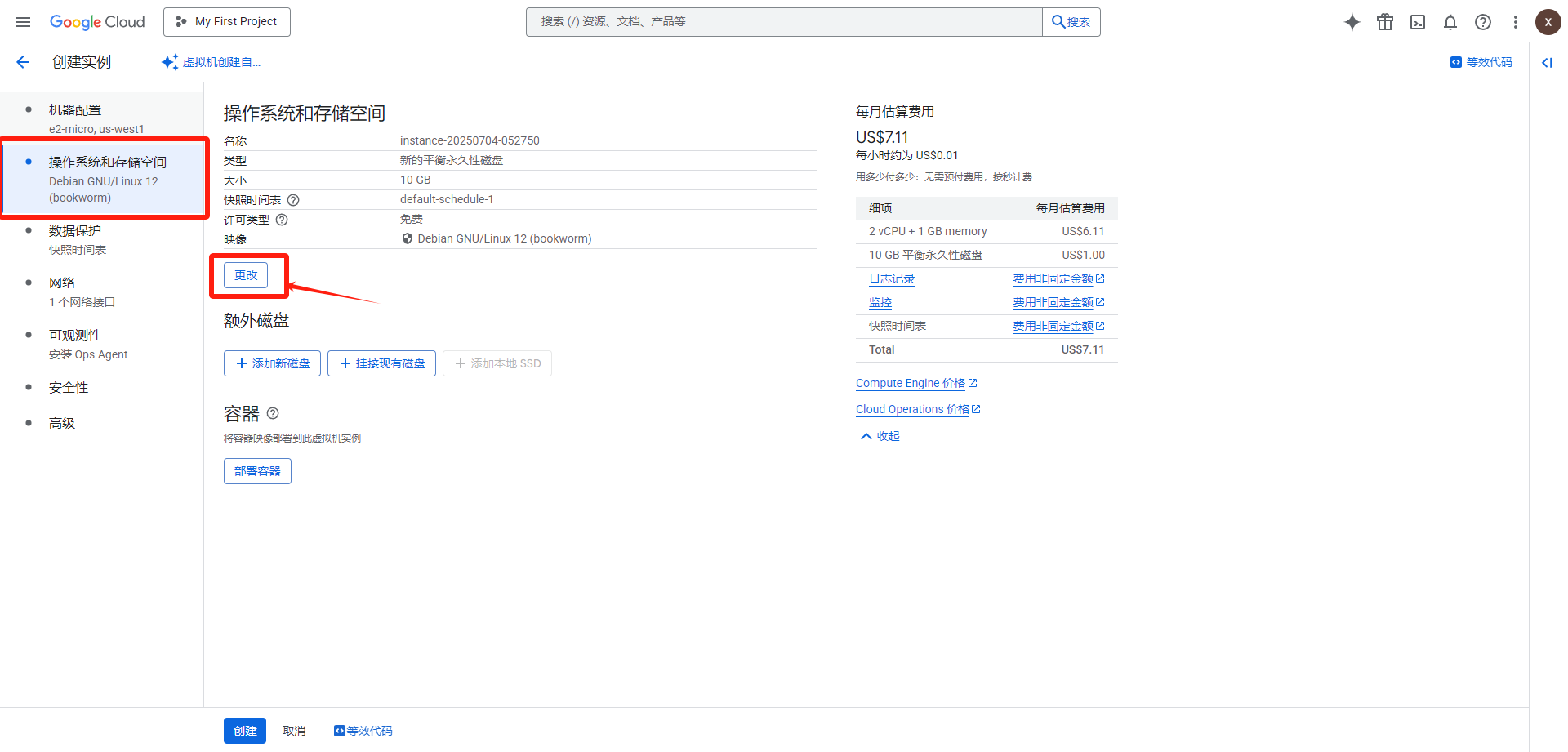Click the blue 创建 button
1568x752 pixels.
[245, 731]
